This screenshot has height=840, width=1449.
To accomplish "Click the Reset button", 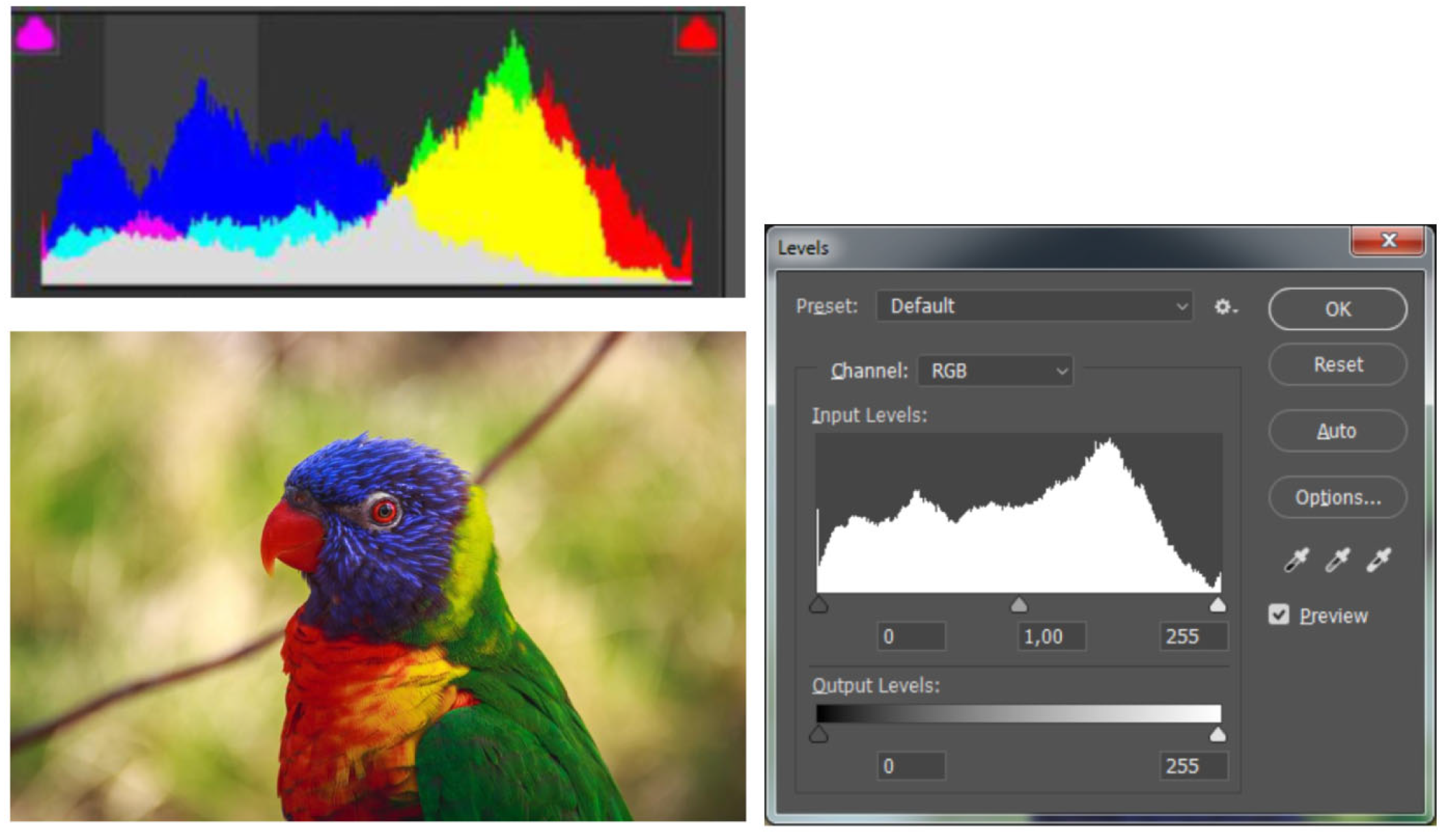I will click(x=1338, y=365).
